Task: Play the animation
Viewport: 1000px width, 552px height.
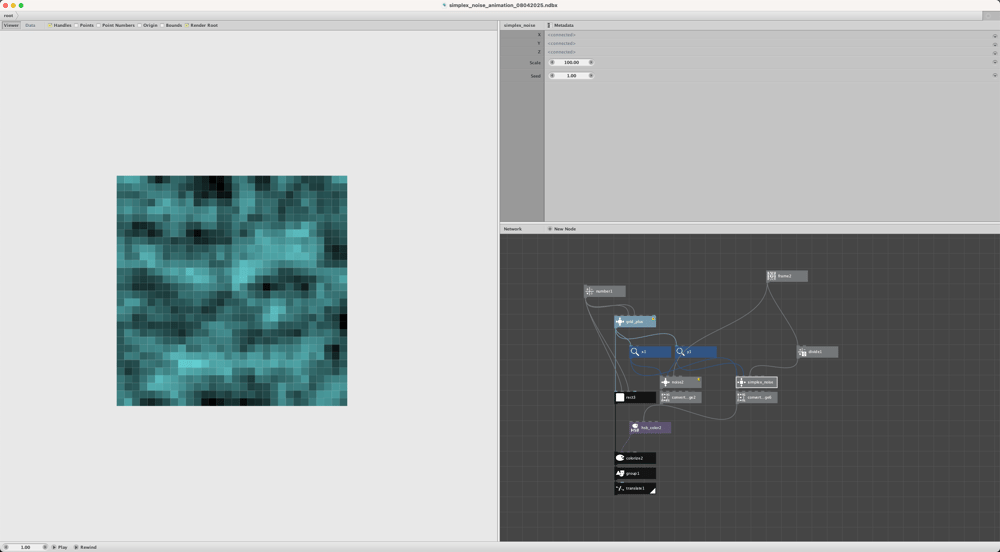Action: click(x=59, y=547)
